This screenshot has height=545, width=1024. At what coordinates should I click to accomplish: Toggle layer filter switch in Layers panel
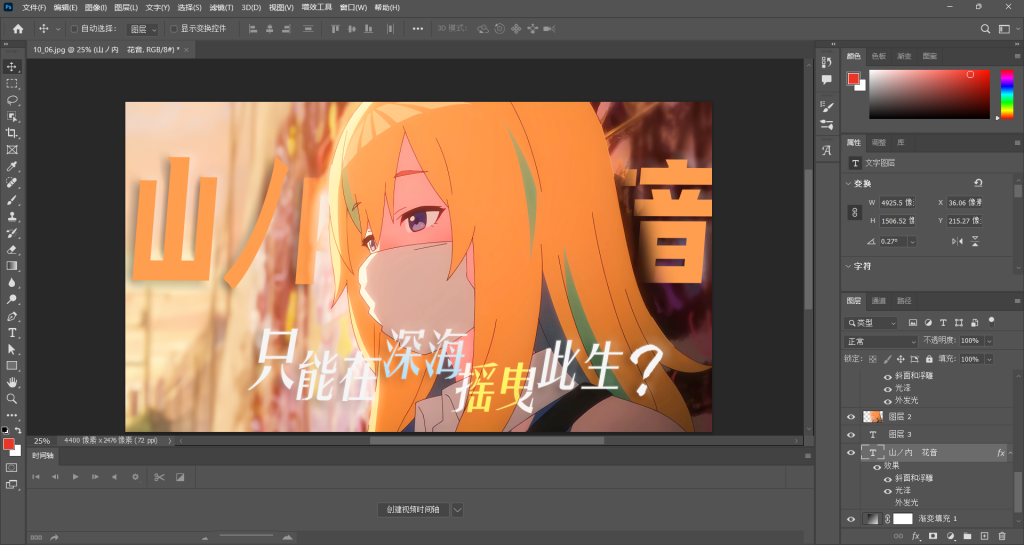coord(991,321)
